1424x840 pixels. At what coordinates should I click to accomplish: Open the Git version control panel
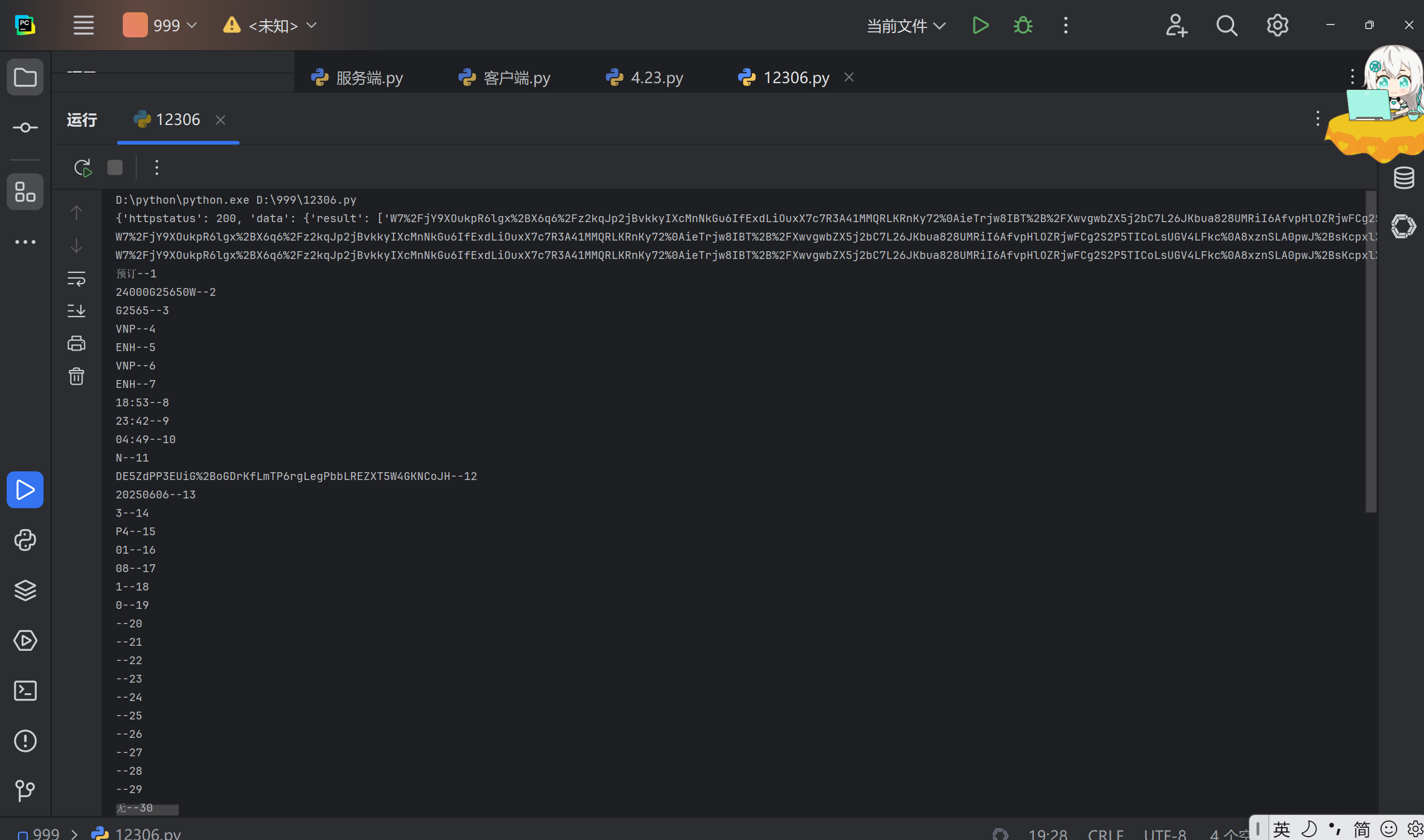(x=25, y=791)
